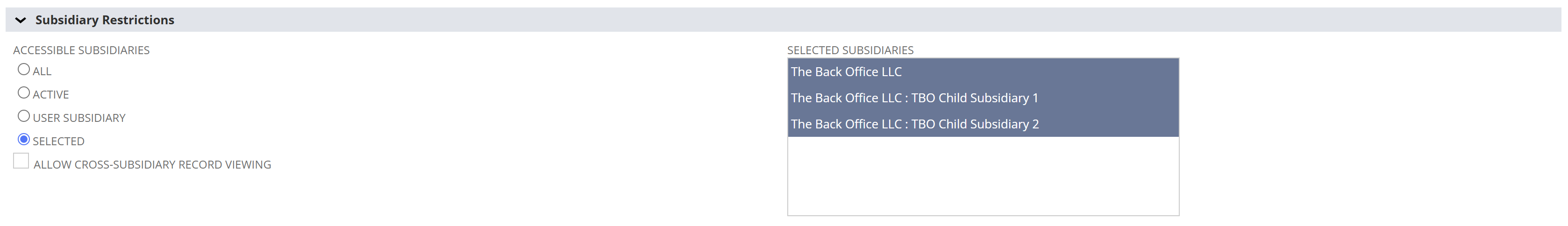Click blank space below the cross-subsidiary checkbox
This screenshot has height=226, width=1568.
[x=183, y=200]
